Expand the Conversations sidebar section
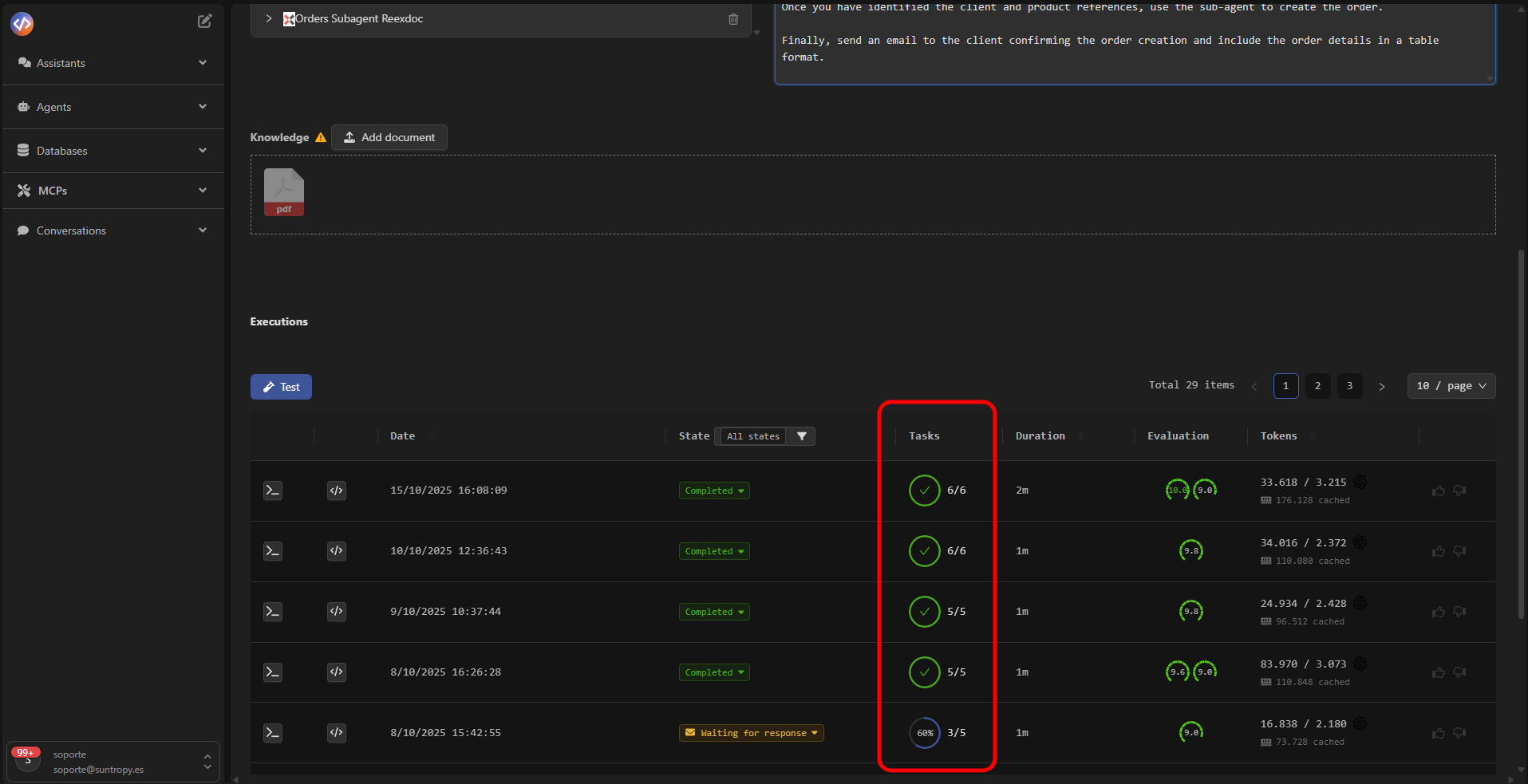 (x=113, y=230)
